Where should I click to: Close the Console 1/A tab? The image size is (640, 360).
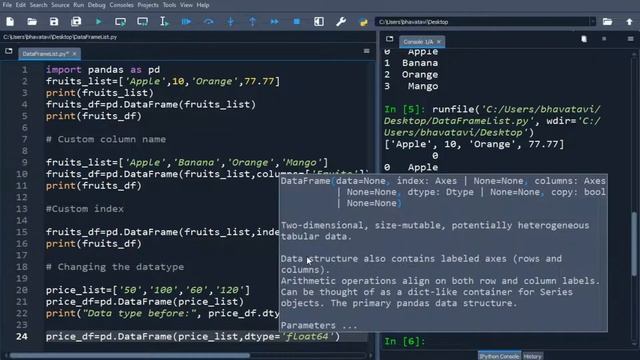click(x=439, y=42)
